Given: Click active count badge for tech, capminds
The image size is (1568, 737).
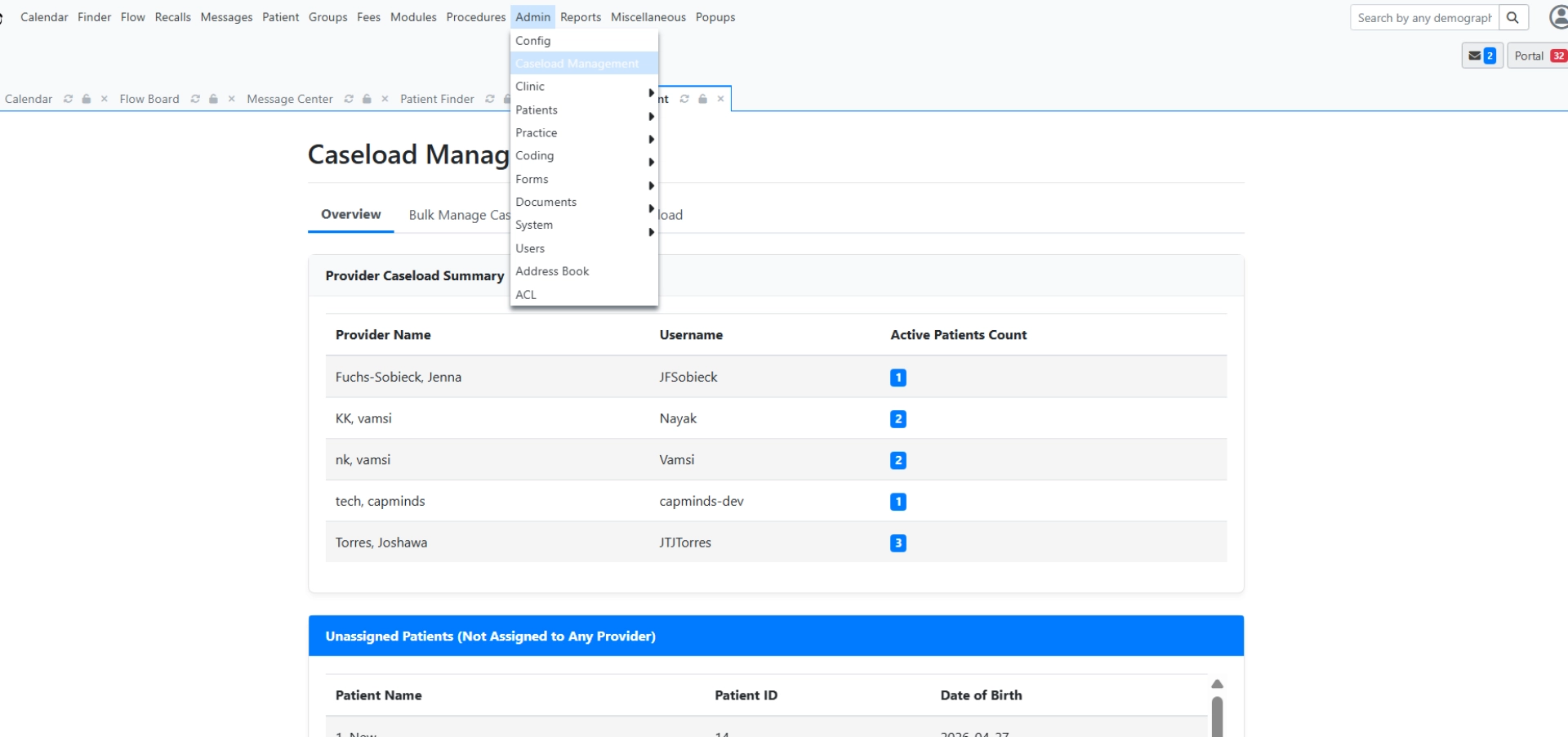Looking at the screenshot, I should (x=898, y=502).
